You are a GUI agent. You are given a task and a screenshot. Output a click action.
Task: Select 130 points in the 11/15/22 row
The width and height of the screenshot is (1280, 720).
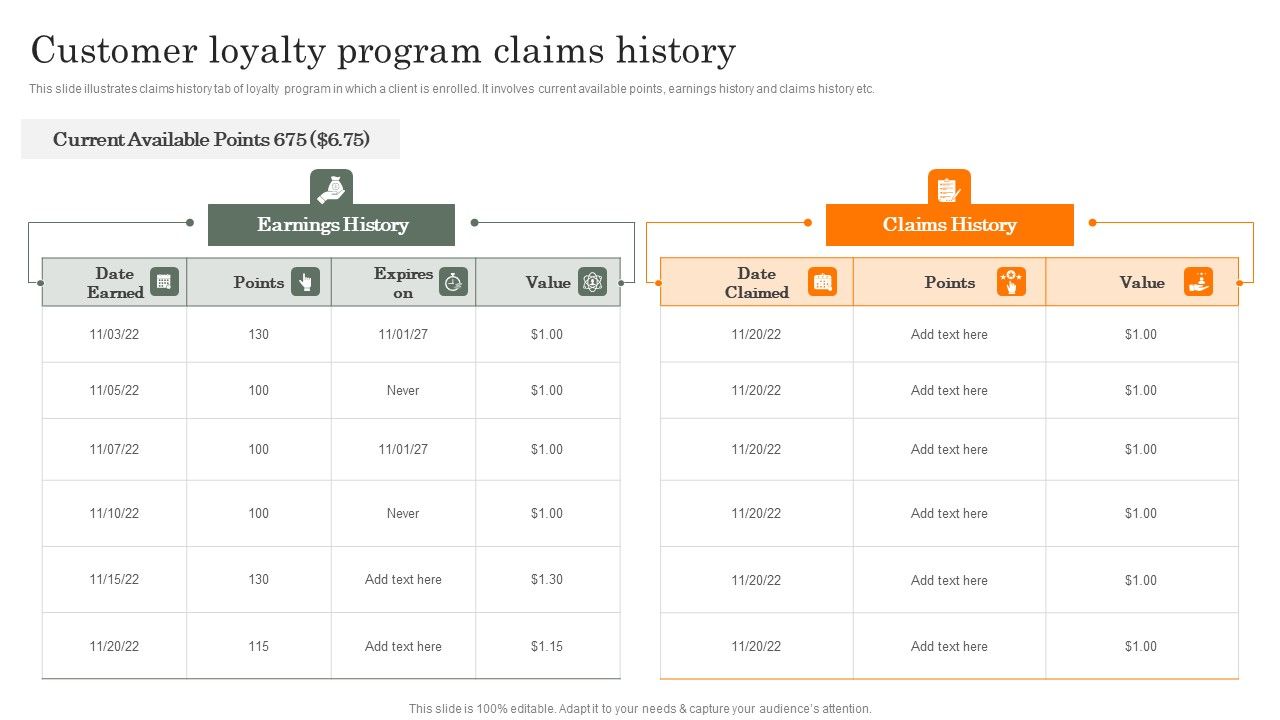(x=259, y=579)
